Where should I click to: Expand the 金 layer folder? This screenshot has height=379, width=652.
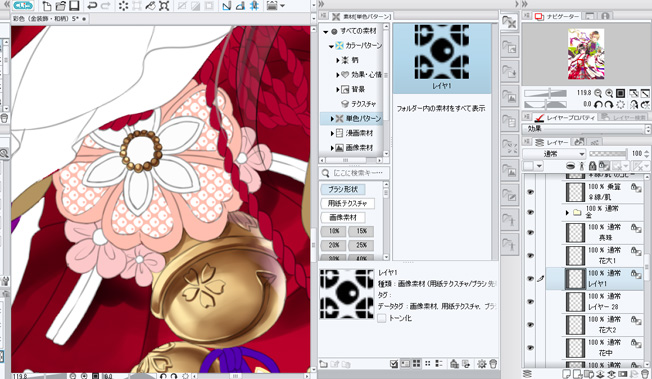(567, 213)
